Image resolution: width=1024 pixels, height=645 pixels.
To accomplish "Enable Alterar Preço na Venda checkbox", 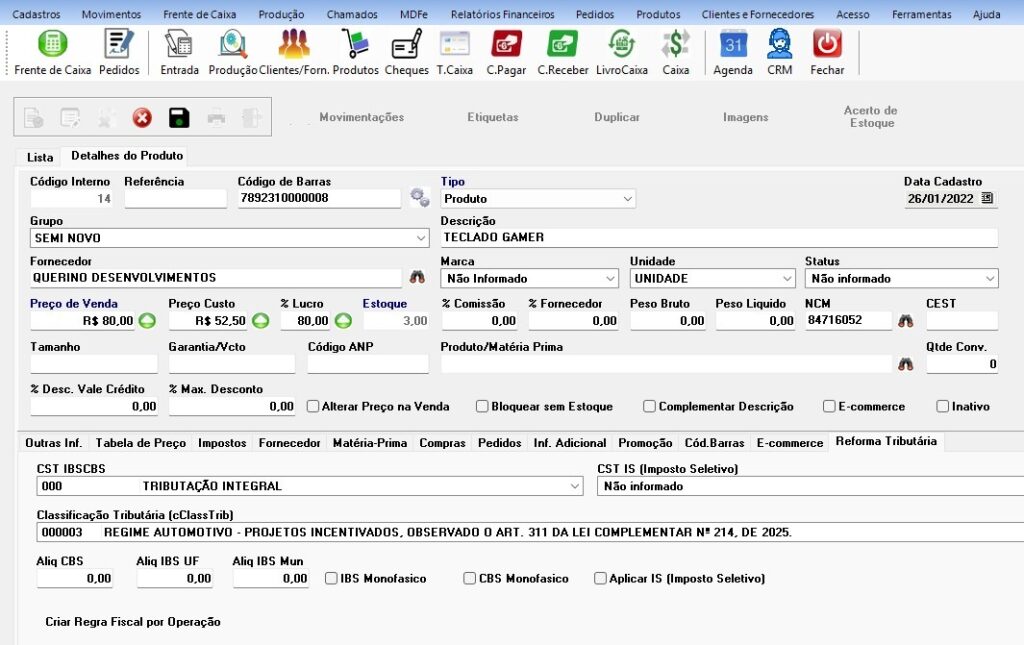I will click(313, 407).
